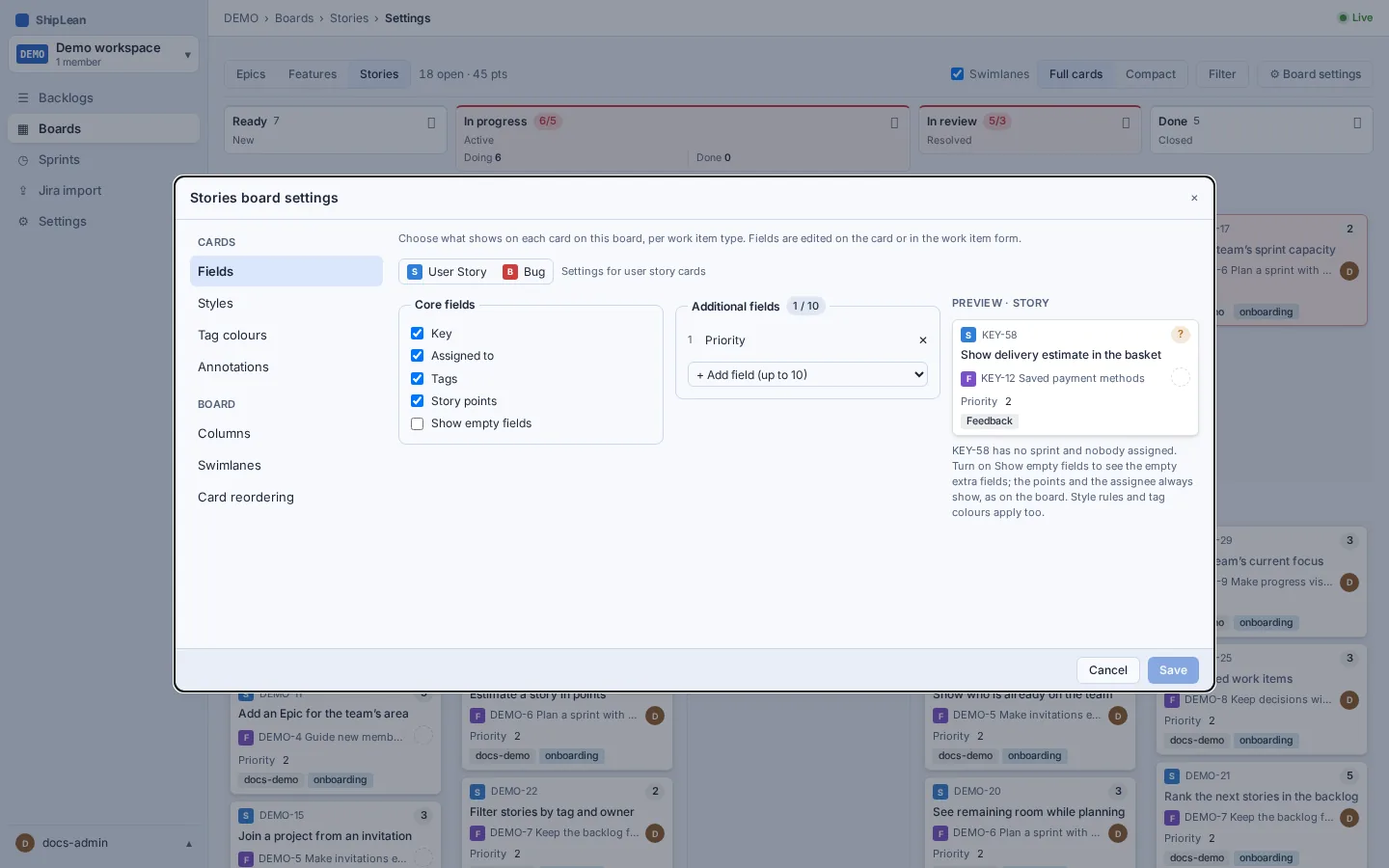Open the Annotations settings section
The width and height of the screenshot is (1389, 868).
tap(286, 367)
